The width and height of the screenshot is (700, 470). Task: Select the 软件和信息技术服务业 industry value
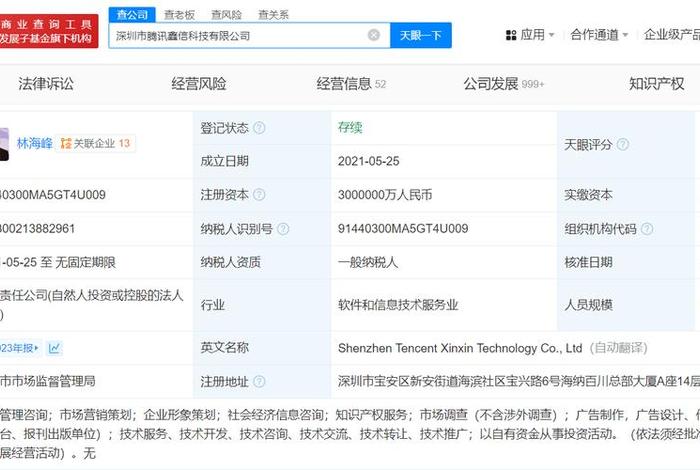click(x=398, y=305)
